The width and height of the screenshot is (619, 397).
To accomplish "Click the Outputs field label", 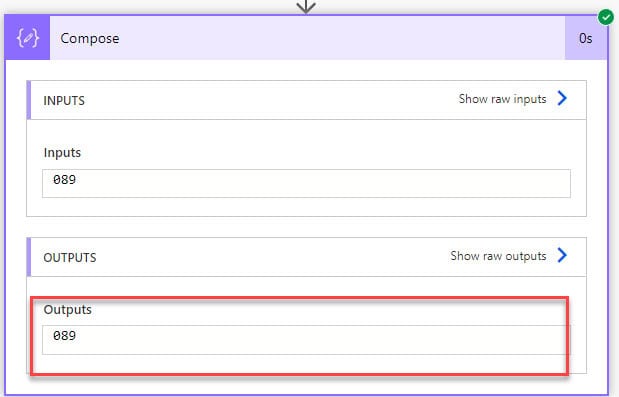I will pos(68,310).
